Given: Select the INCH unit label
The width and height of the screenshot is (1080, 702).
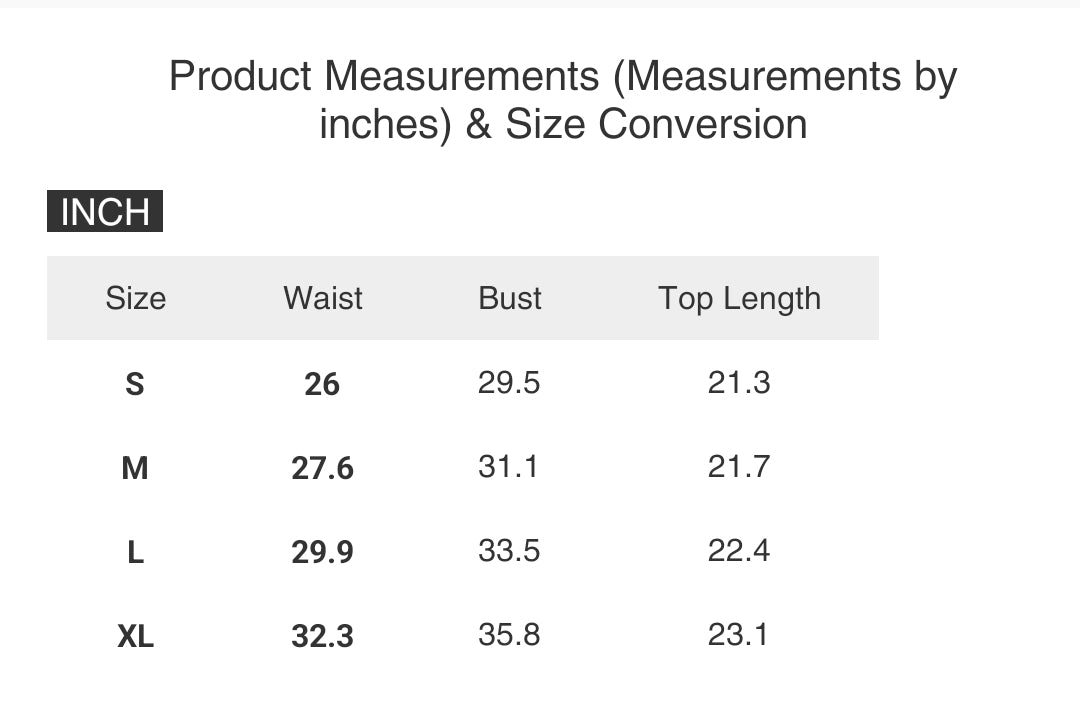Looking at the screenshot, I should tap(105, 211).
